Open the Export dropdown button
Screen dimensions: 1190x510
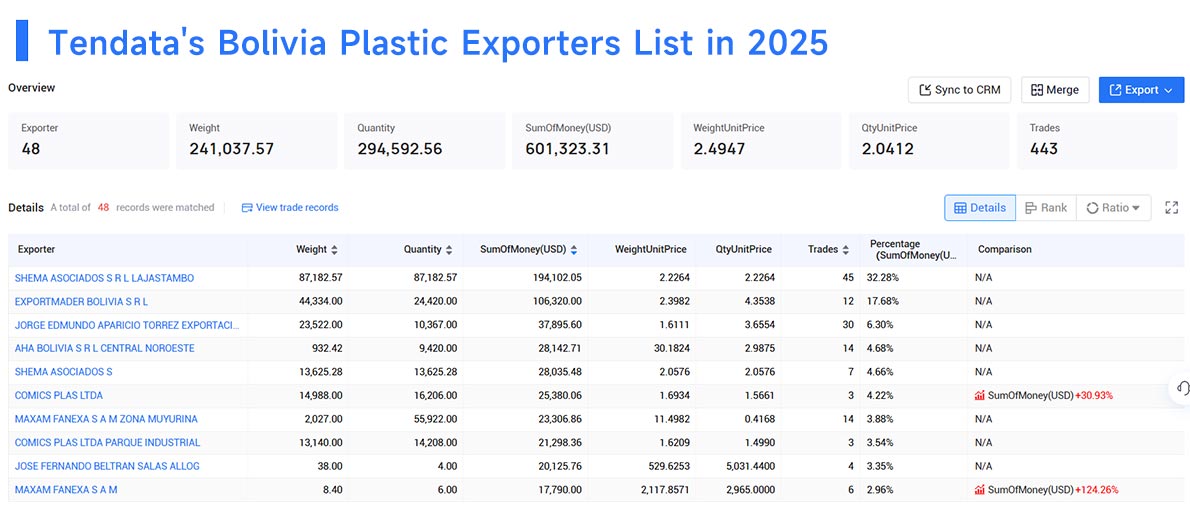point(1141,90)
